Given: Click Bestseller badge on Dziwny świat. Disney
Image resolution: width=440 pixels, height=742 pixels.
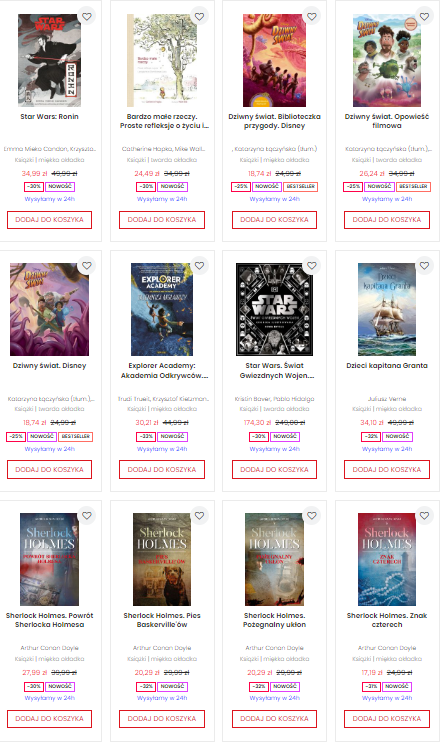Looking at the screenshot, I should [76, 436].
